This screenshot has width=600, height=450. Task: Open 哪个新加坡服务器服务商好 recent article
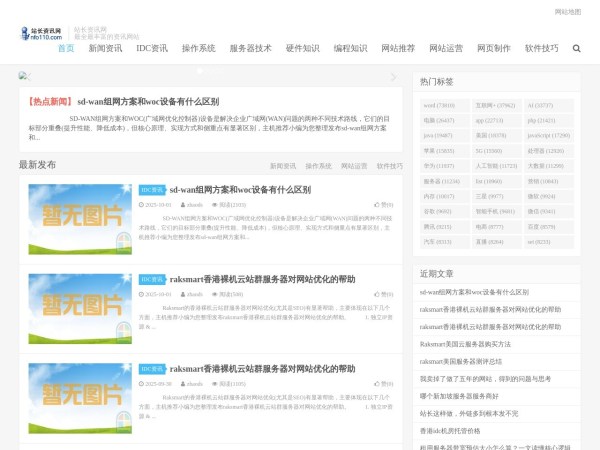tap(466, 396)
